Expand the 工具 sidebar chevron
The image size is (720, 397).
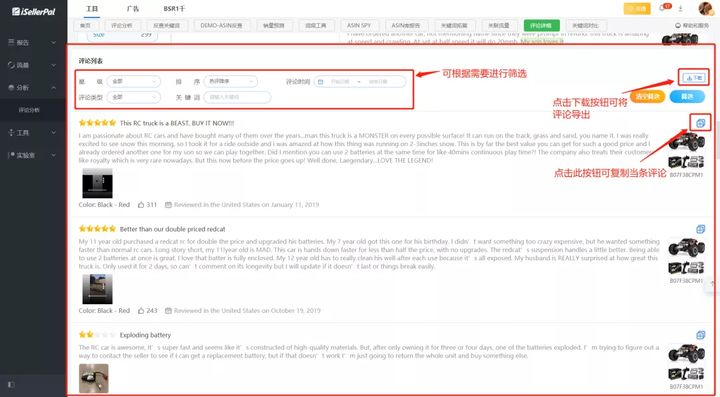[x=53, y=132]
